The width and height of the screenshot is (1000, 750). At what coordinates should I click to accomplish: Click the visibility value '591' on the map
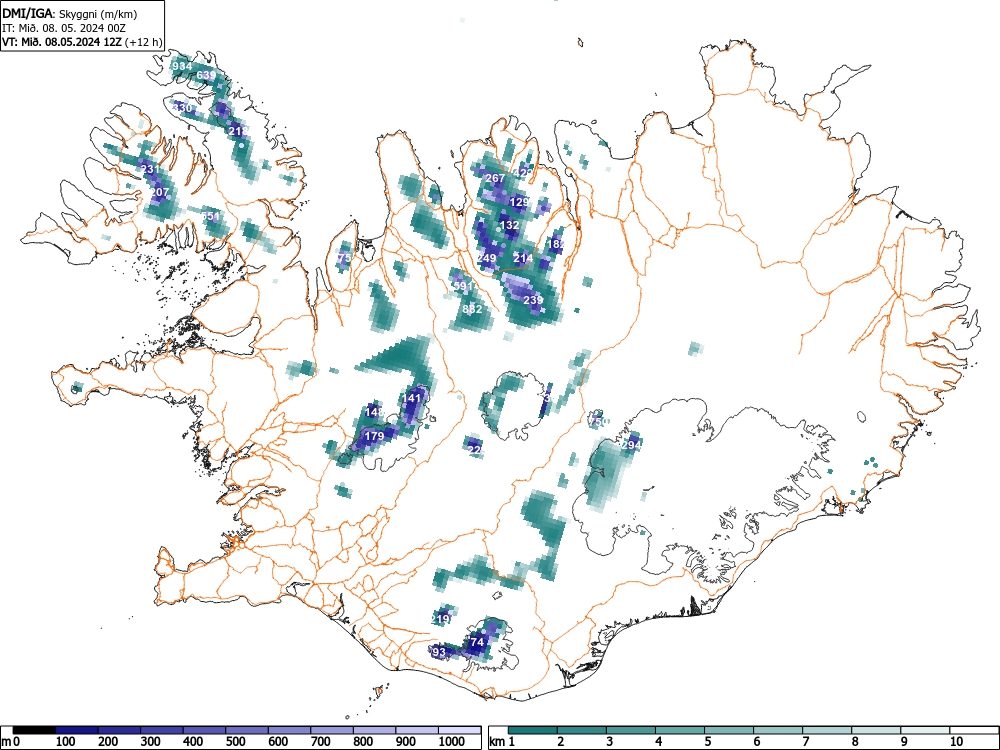[463, 286]
